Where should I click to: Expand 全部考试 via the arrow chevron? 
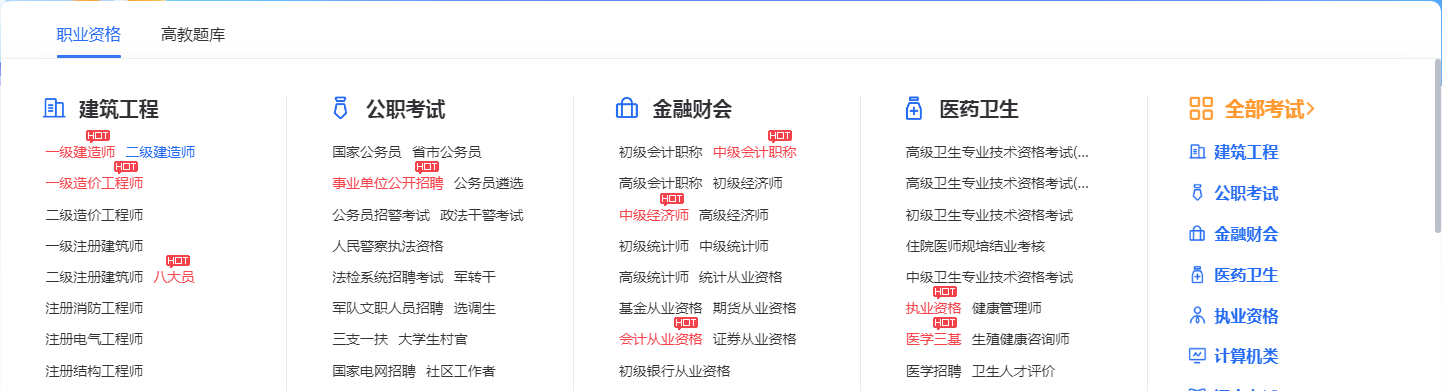pos(1310,109)
